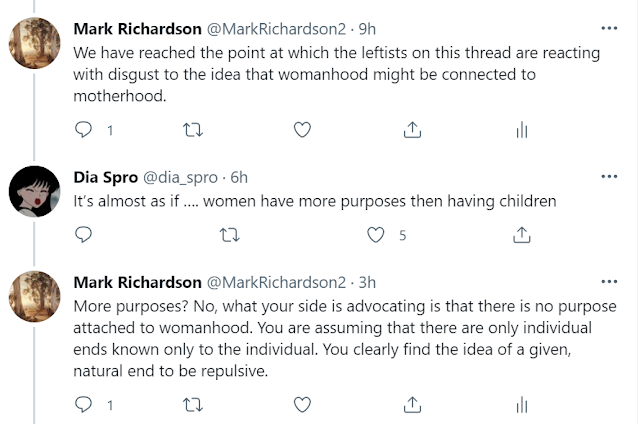The width and height of the screenshot is (640, 424).
Task: Share Dia Spro's tweet
Action: click(521, 235)
